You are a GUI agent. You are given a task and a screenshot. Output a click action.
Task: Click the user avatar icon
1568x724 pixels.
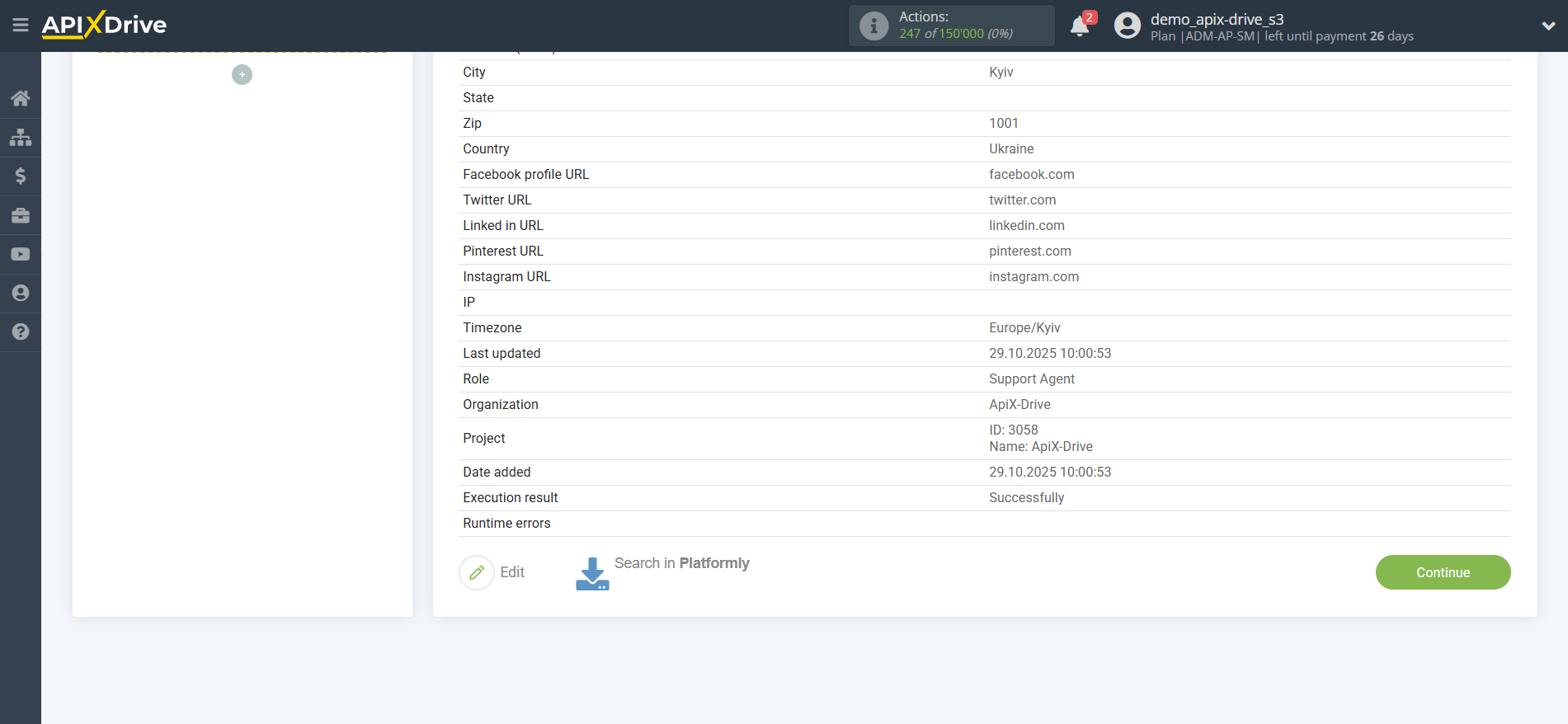pyautogui.click(x=1127, y=26)
